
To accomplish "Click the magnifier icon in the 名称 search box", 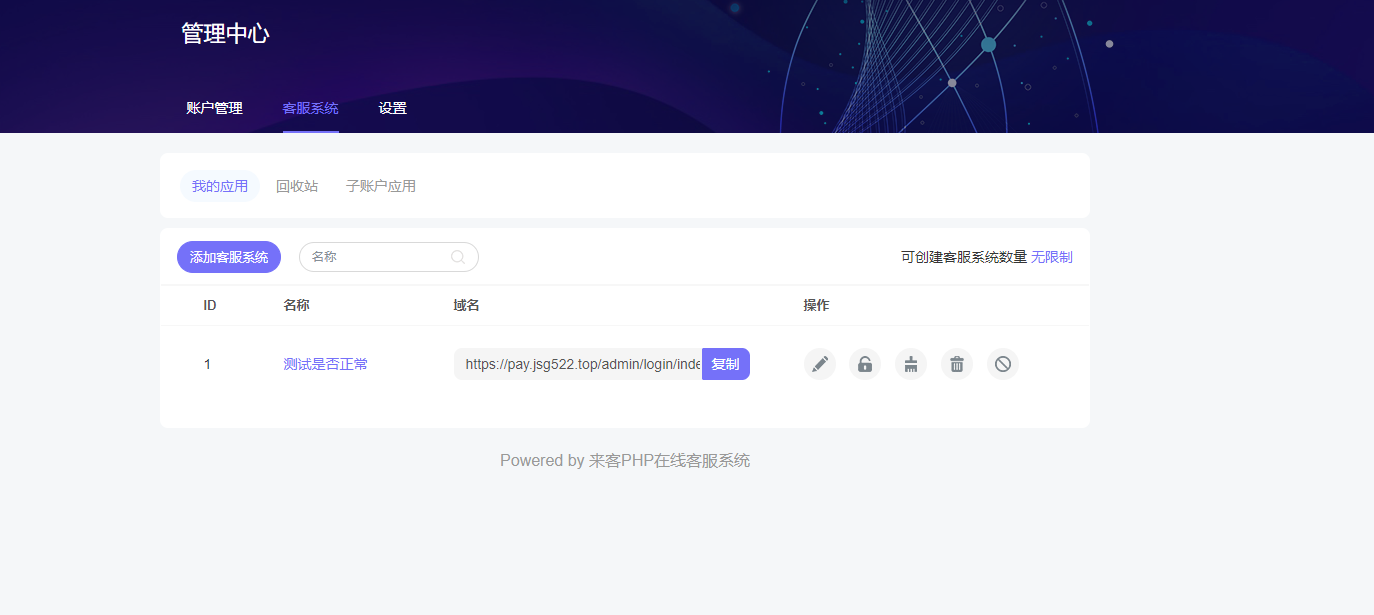I will point(458,257).
